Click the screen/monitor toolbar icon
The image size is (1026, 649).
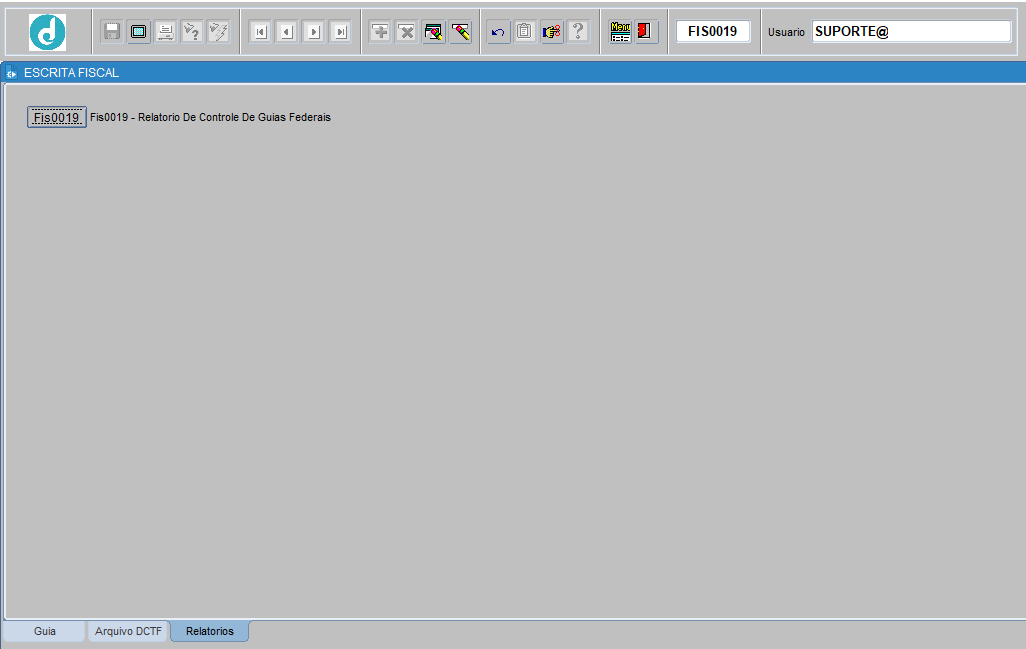(x=139, y=32)
